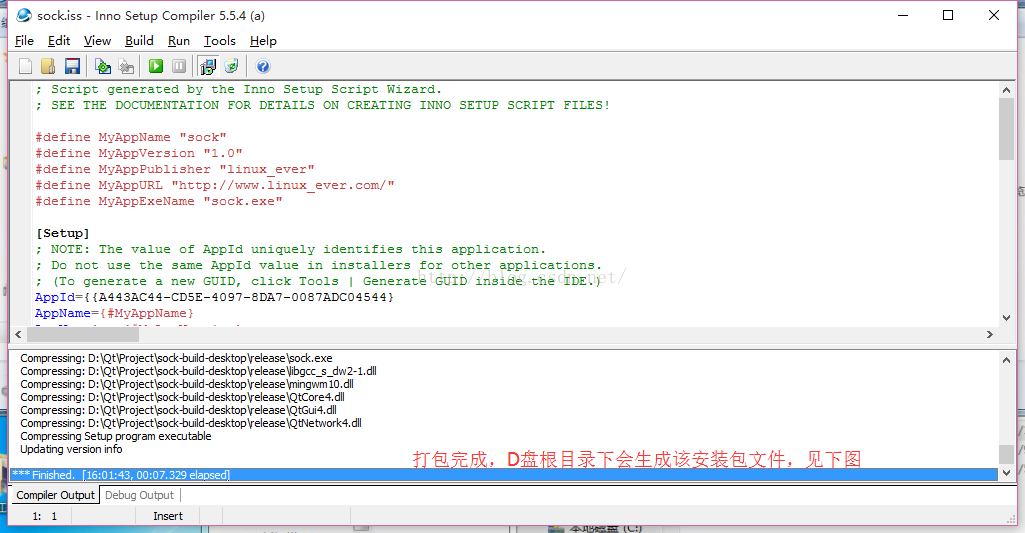Save the script with floppy disk icon
Viewport: 1025px width, 533px height.
pos(72,66)
